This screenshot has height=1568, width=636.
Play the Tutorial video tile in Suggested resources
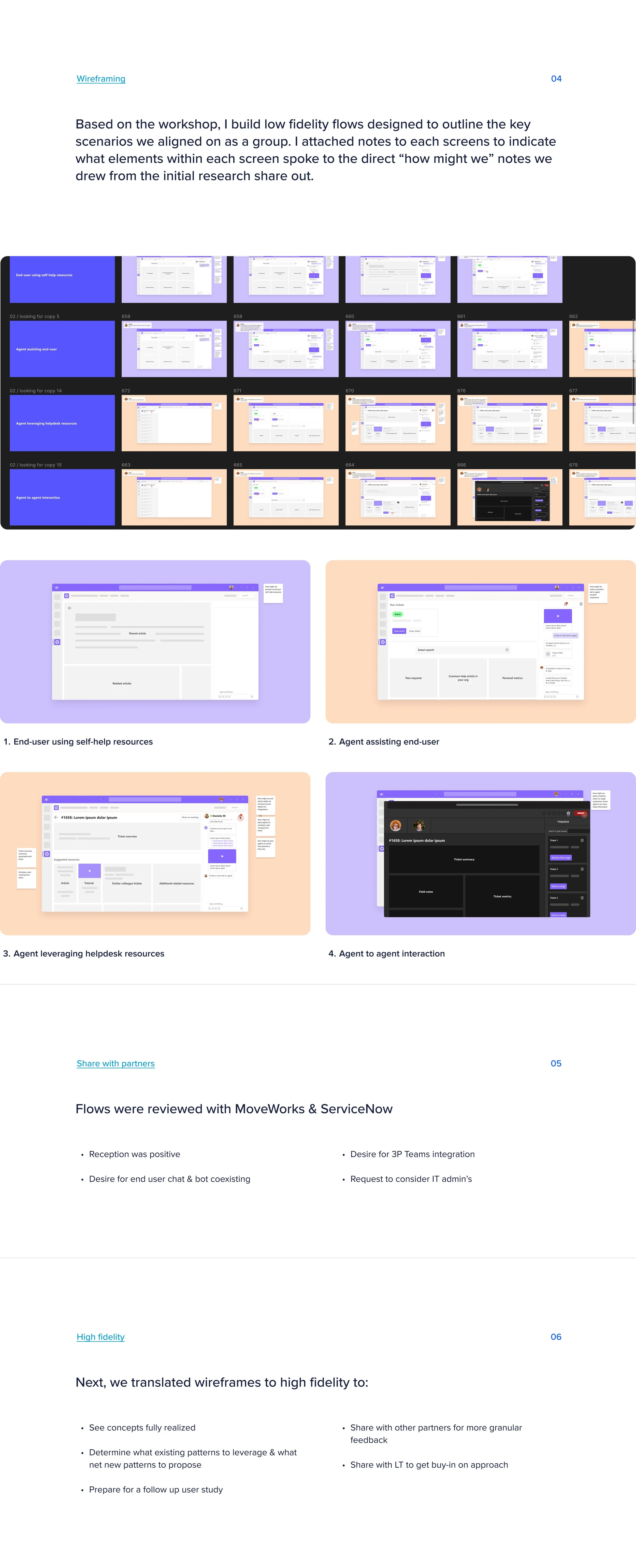pyautogui.click(x=90, y=871)
